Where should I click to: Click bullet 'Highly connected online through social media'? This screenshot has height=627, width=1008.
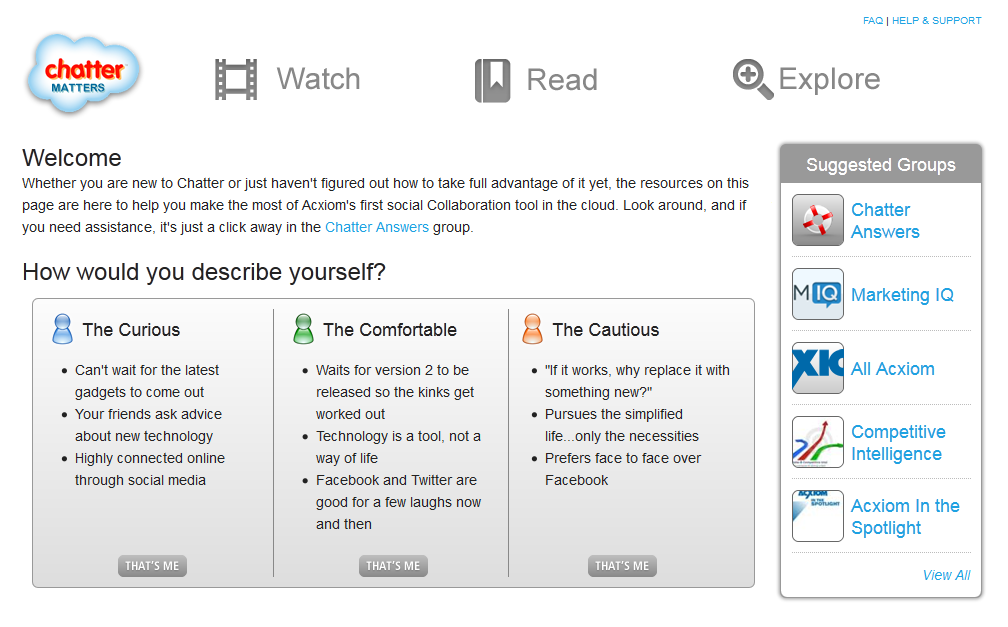[150, 469]
